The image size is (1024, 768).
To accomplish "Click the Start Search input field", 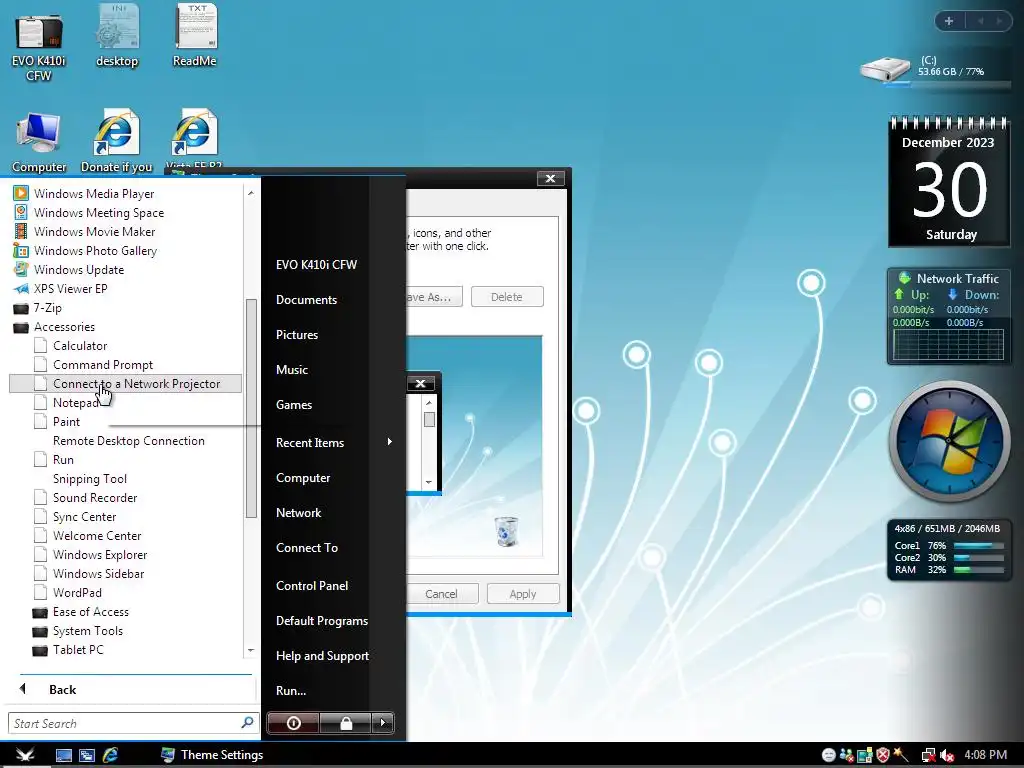I will 131,723.
